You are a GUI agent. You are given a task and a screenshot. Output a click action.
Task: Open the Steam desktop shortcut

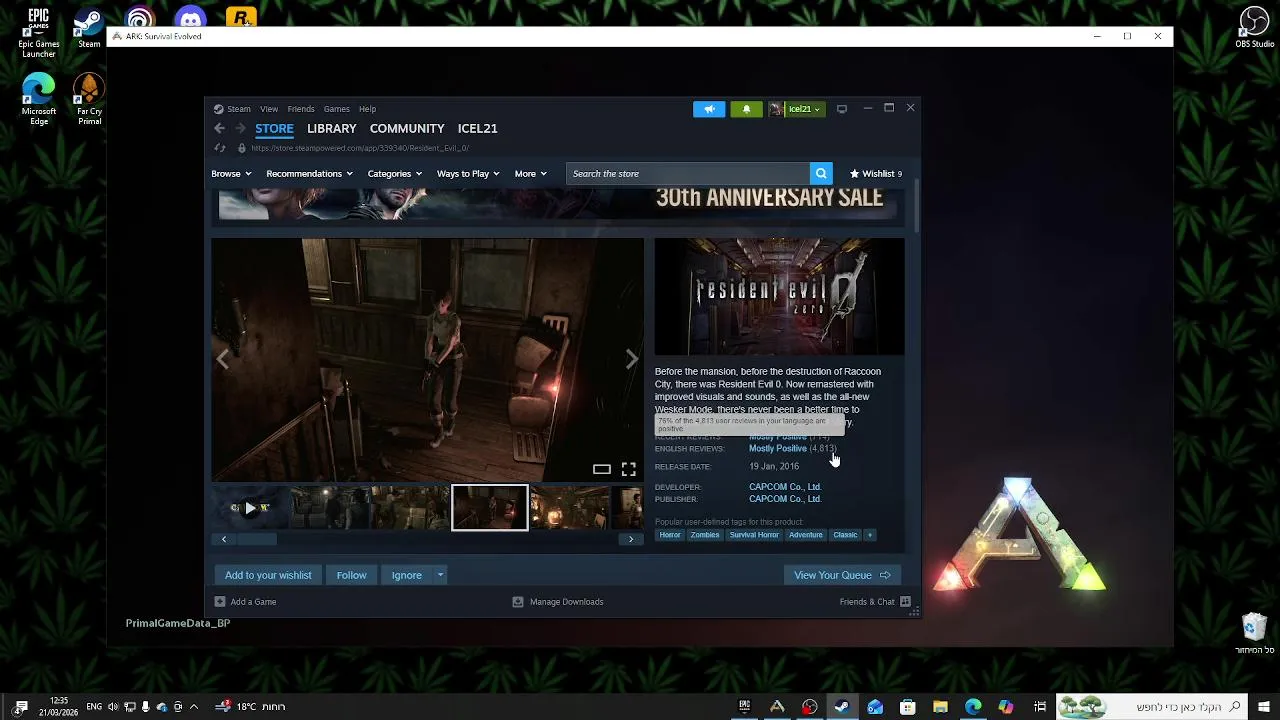(x=89, y=28)
